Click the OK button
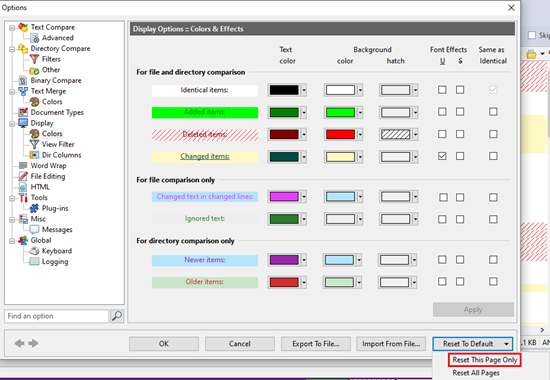 click(164, 344)
